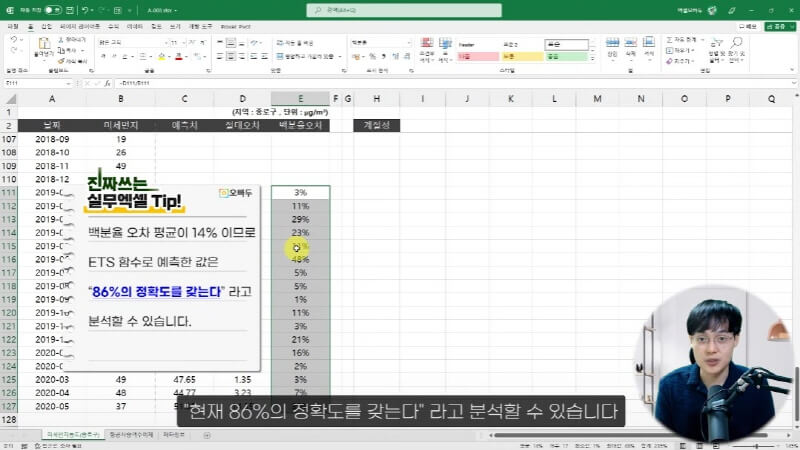Click the Insert Function fx icon
This screenshot has width=800, height=450.
107,83
